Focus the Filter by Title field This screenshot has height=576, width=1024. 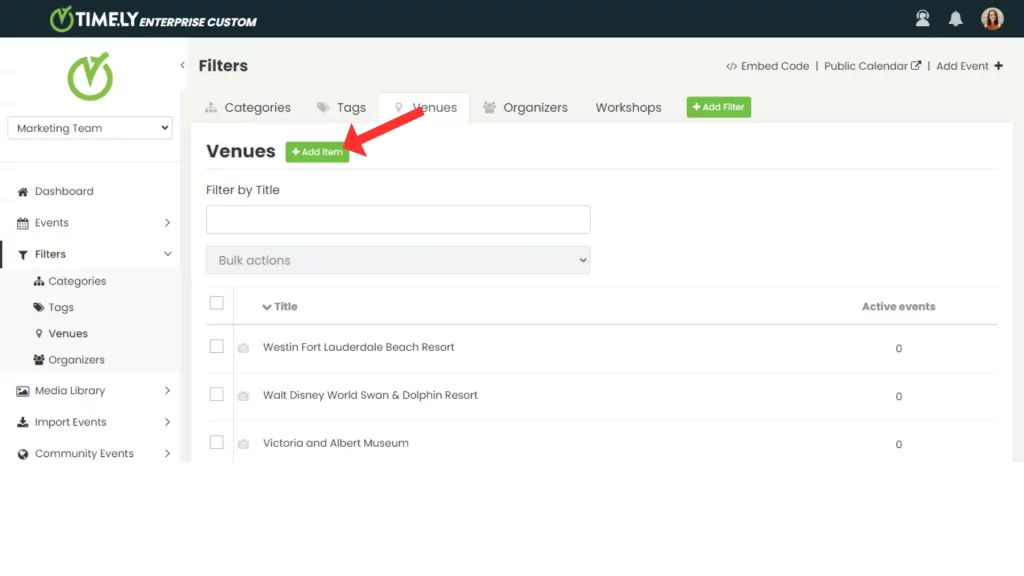398,219
